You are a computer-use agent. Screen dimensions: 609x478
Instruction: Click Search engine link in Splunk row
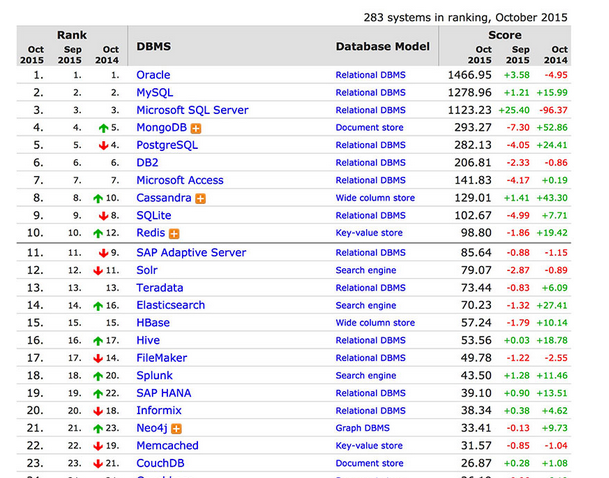tap(366, 376)
